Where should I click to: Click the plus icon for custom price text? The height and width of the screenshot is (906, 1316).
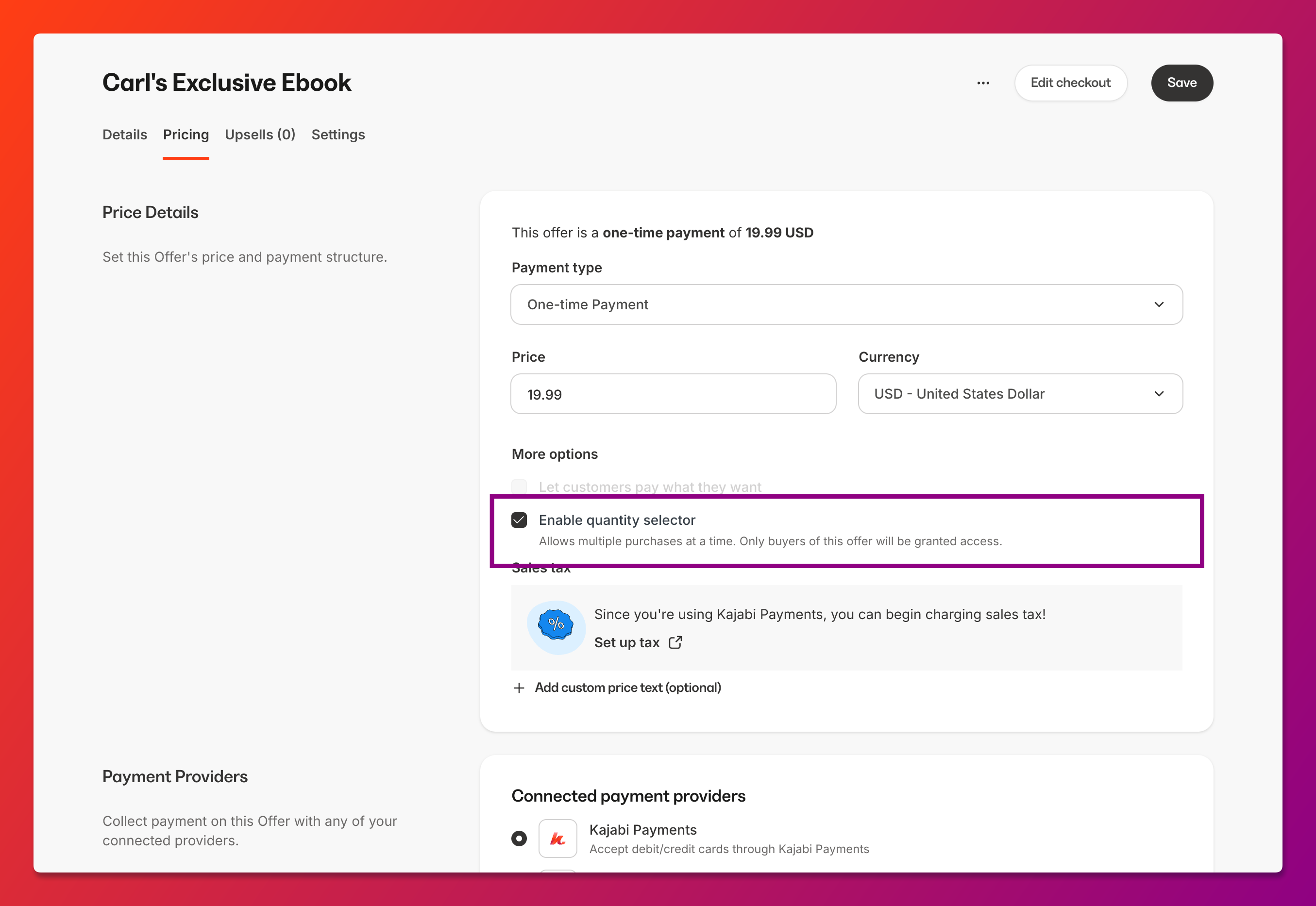[x=518, y=688]
